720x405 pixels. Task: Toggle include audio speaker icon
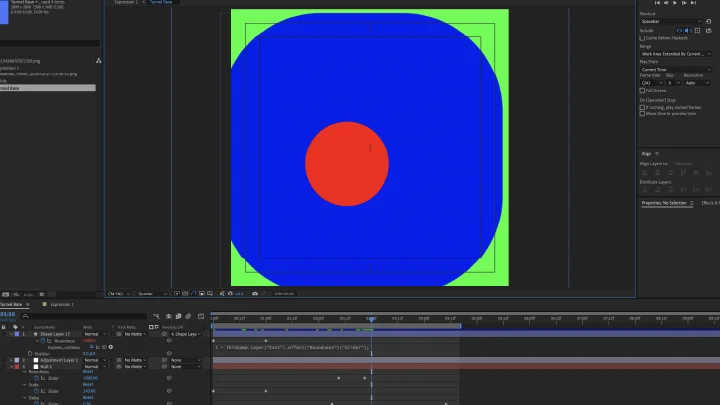[x=688, y=31]
